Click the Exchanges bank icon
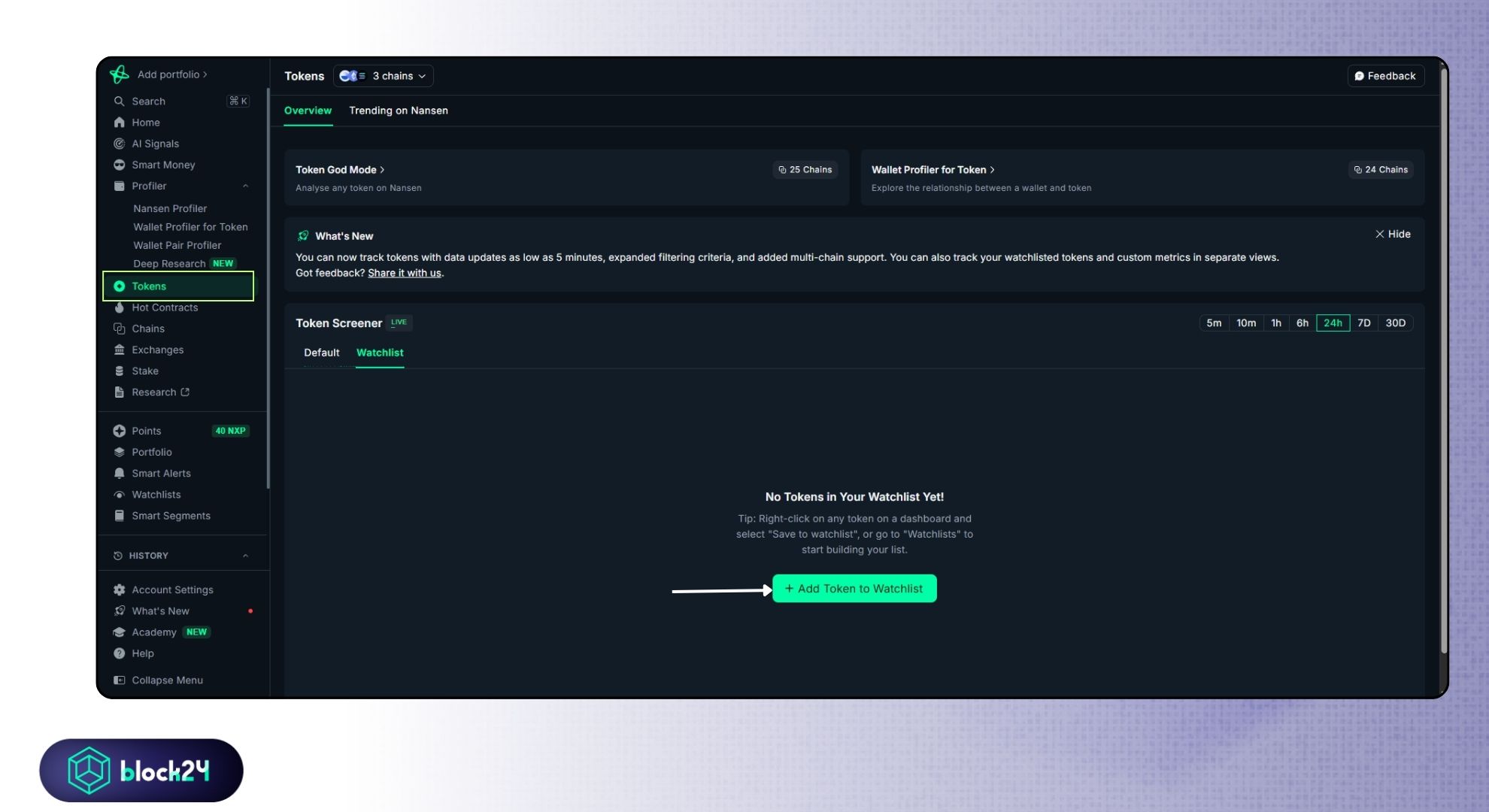 click(119, 350)
